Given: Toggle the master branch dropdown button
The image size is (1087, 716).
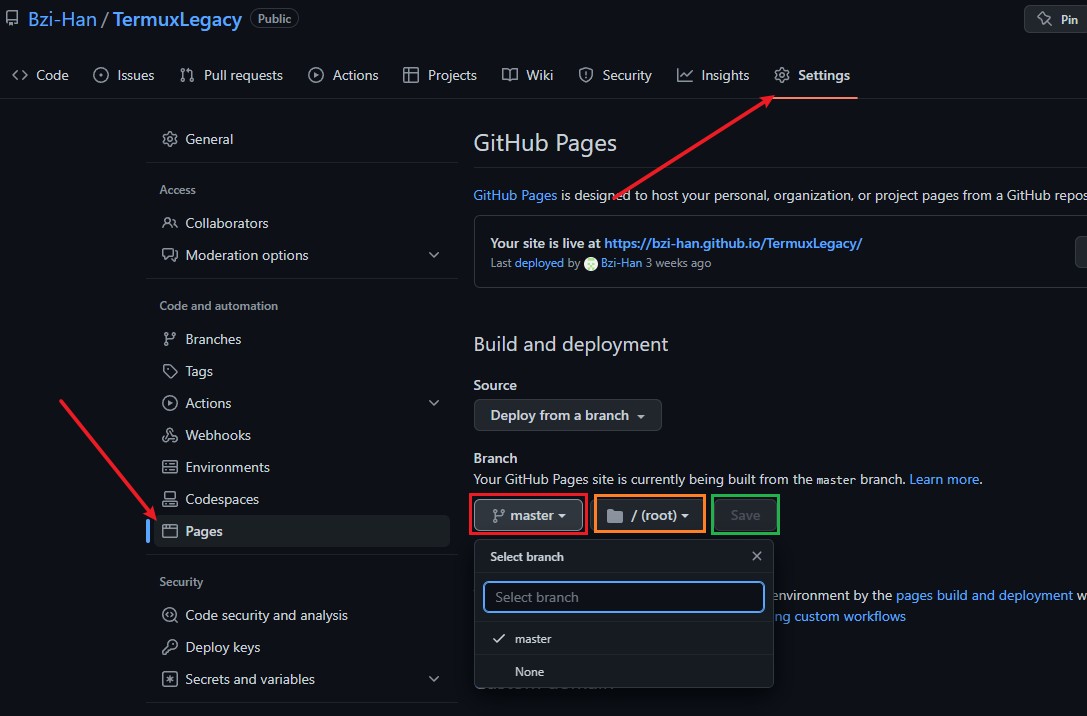Looking at the screenshot, I should (x=529, y=515).
